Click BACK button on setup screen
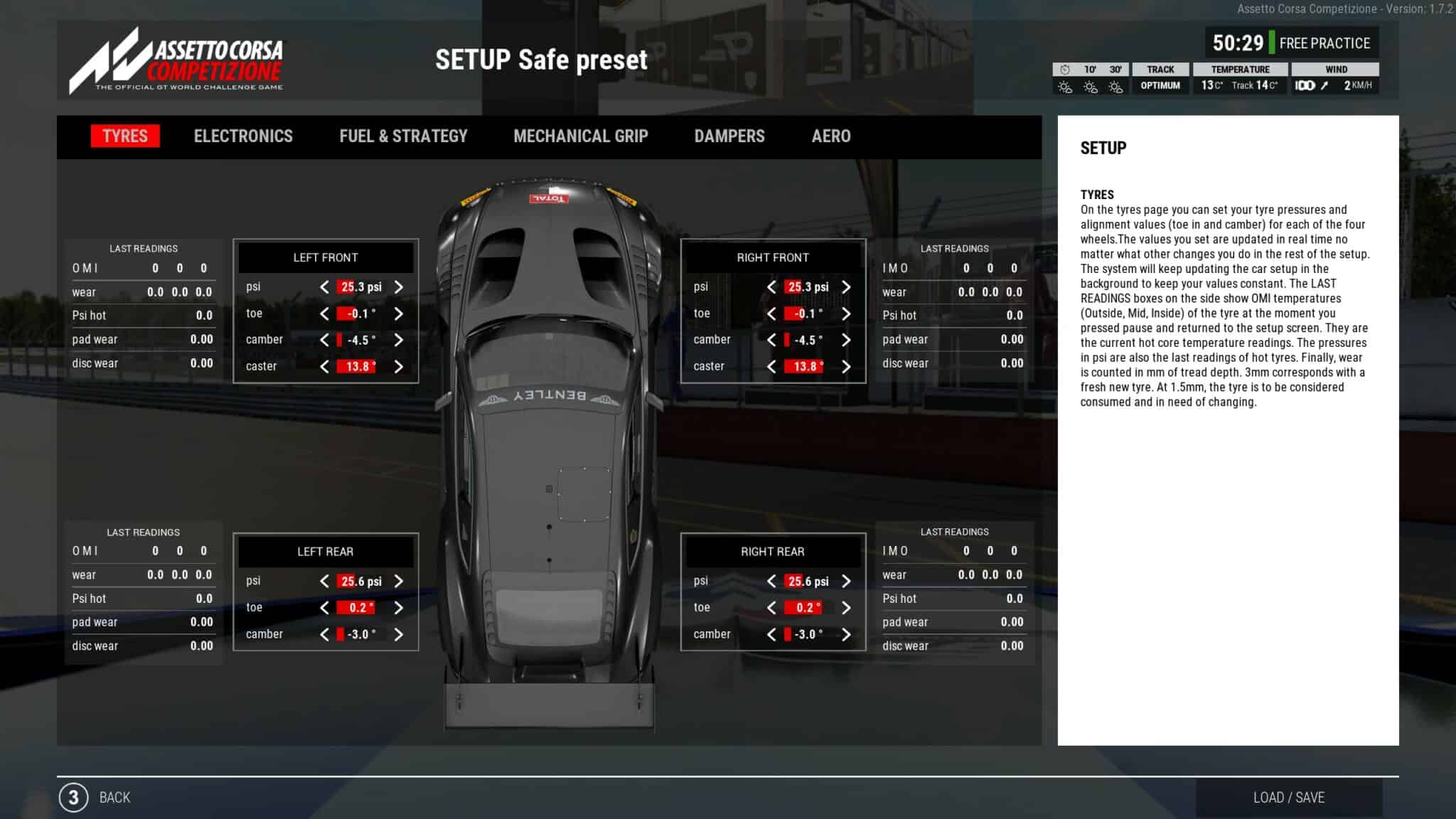The width and height of the screenshot is (1456, 819). [113, 797]
